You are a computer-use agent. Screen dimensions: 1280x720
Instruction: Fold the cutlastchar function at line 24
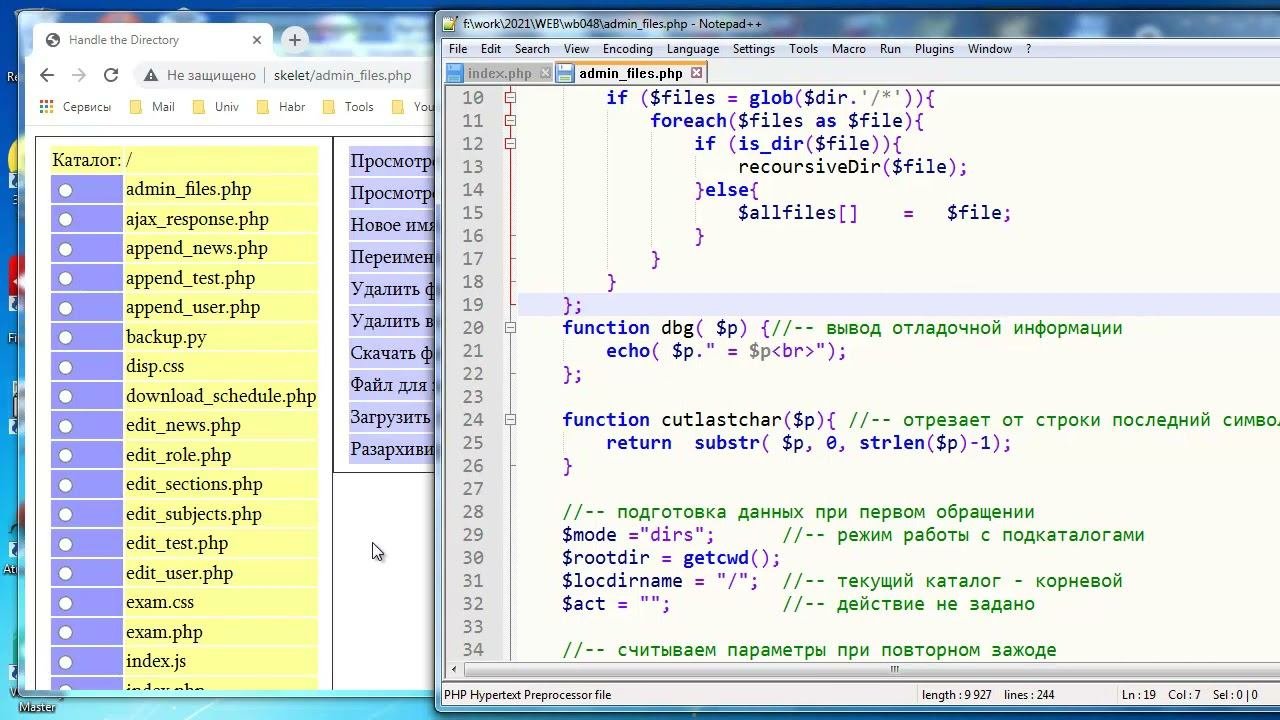pos(510,420)
